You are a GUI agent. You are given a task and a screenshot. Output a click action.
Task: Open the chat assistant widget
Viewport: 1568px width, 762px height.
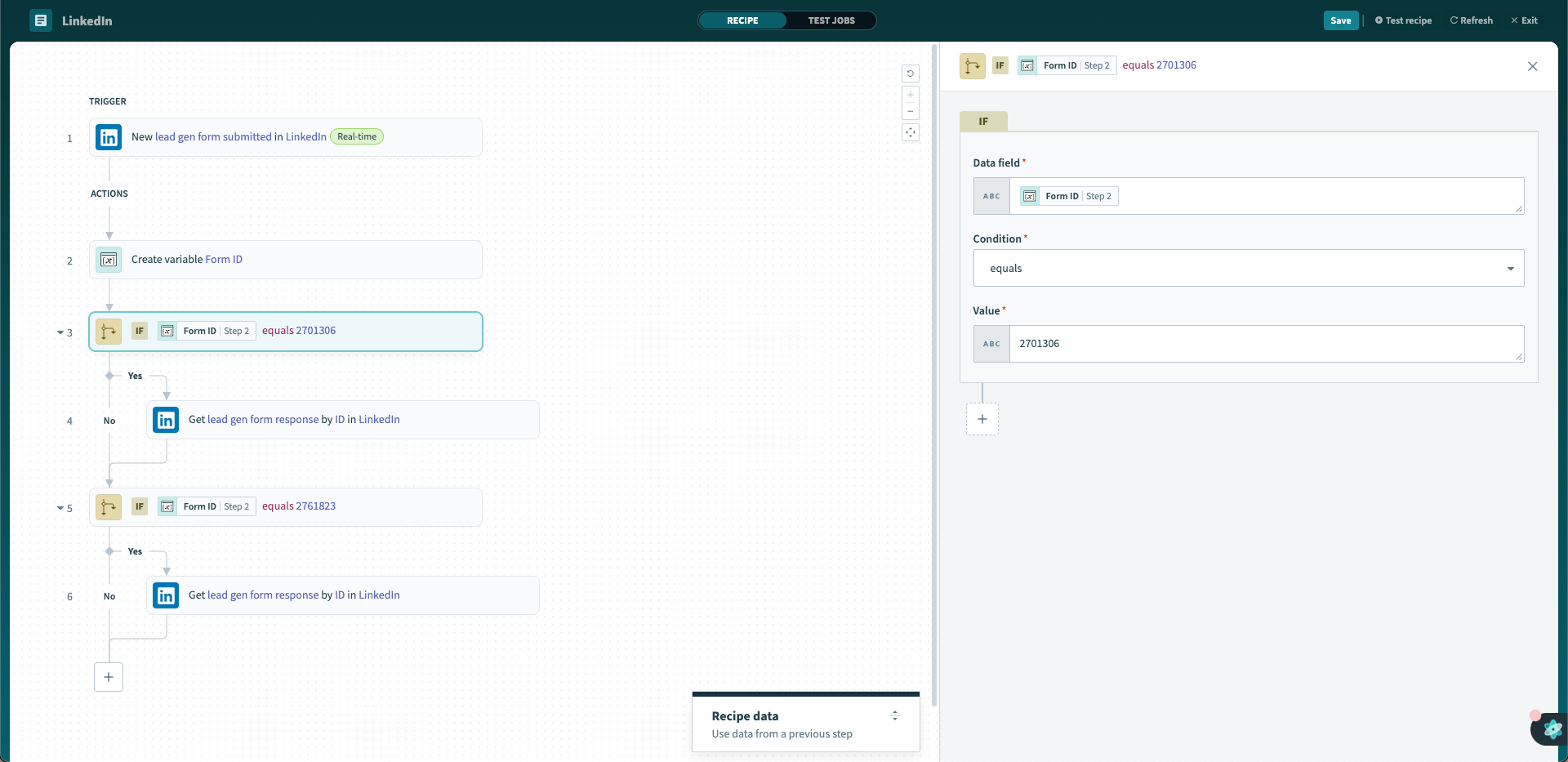click(x=1550, y=728)
